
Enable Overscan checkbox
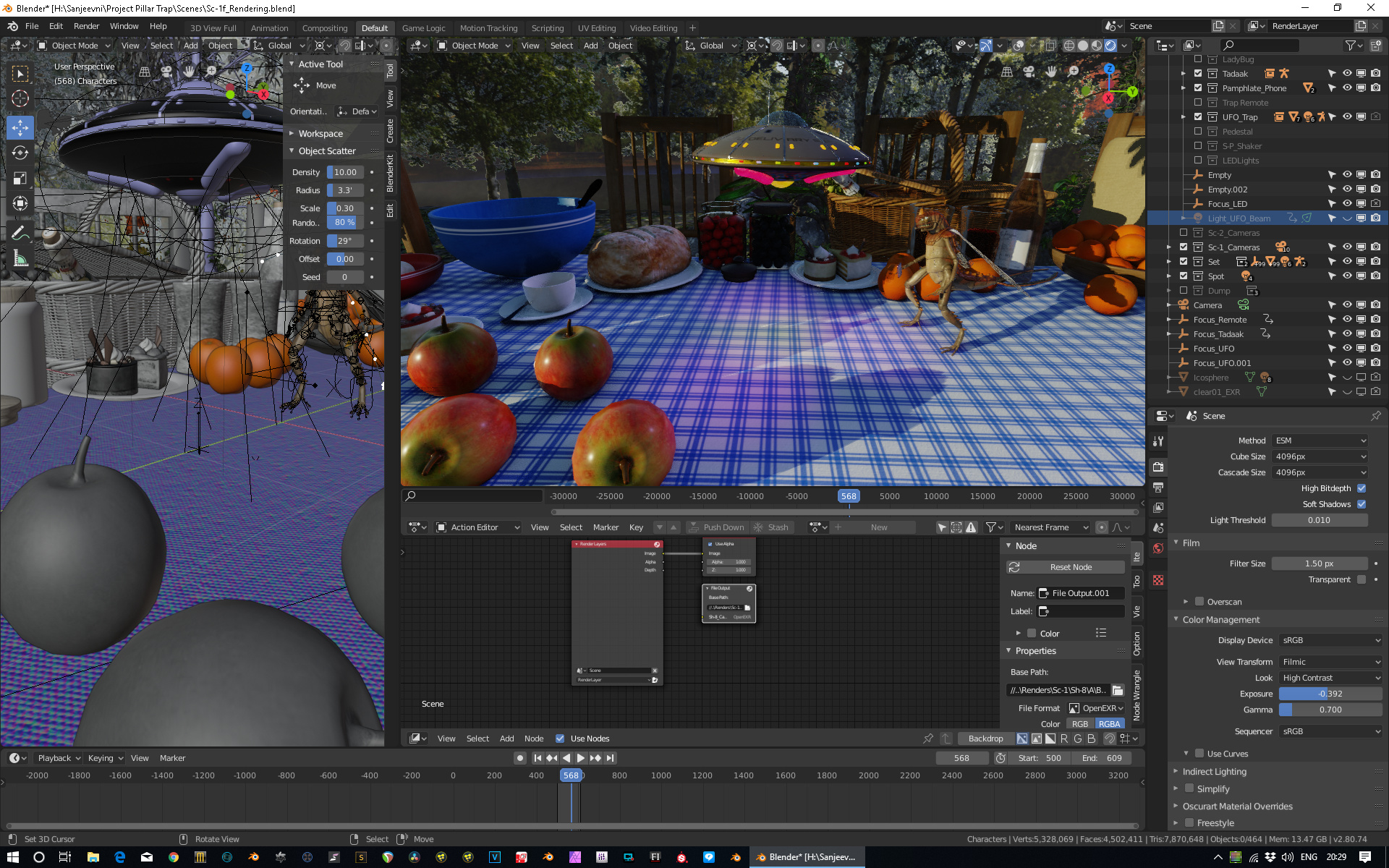(1199, 602)
